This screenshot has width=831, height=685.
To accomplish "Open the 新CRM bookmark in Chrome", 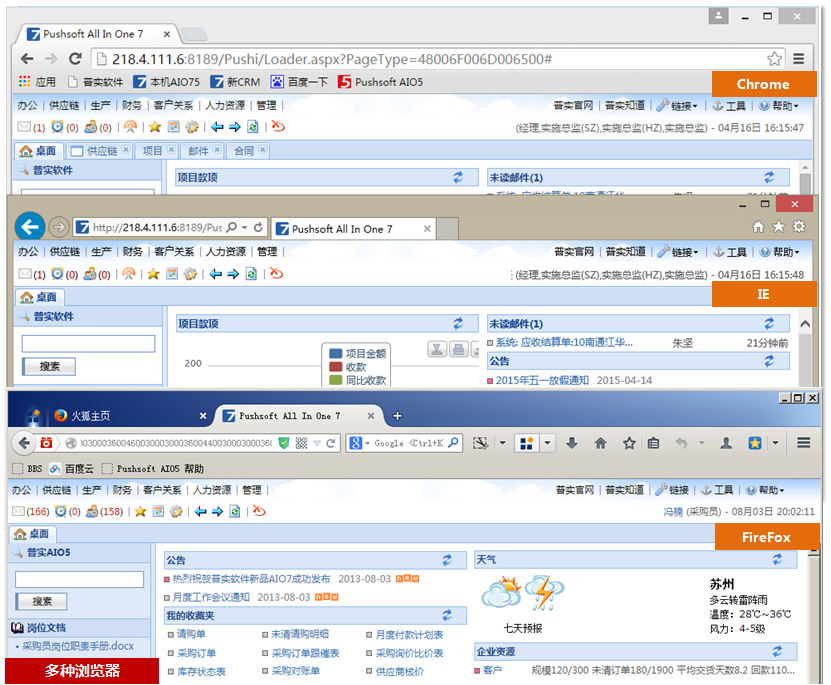I will [235, 82].
